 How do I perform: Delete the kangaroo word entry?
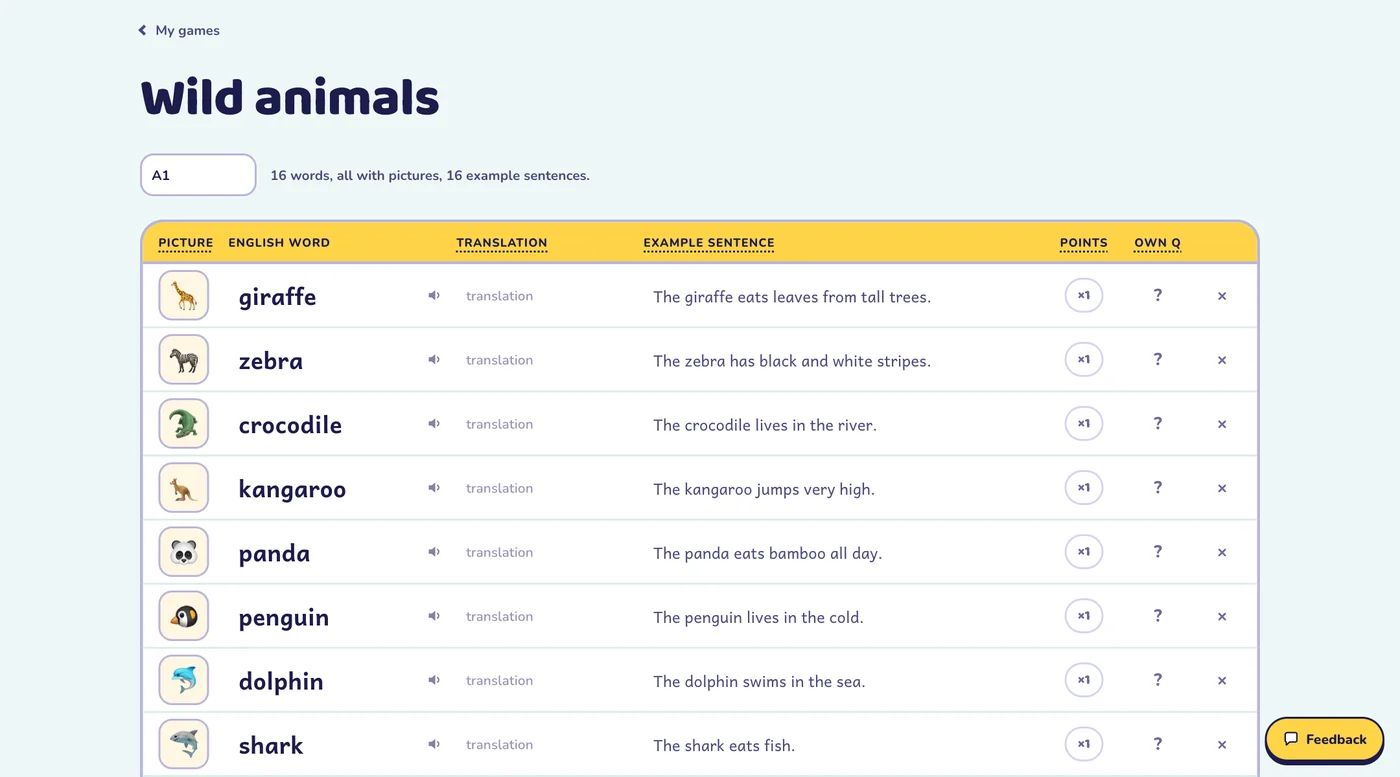1222,488
